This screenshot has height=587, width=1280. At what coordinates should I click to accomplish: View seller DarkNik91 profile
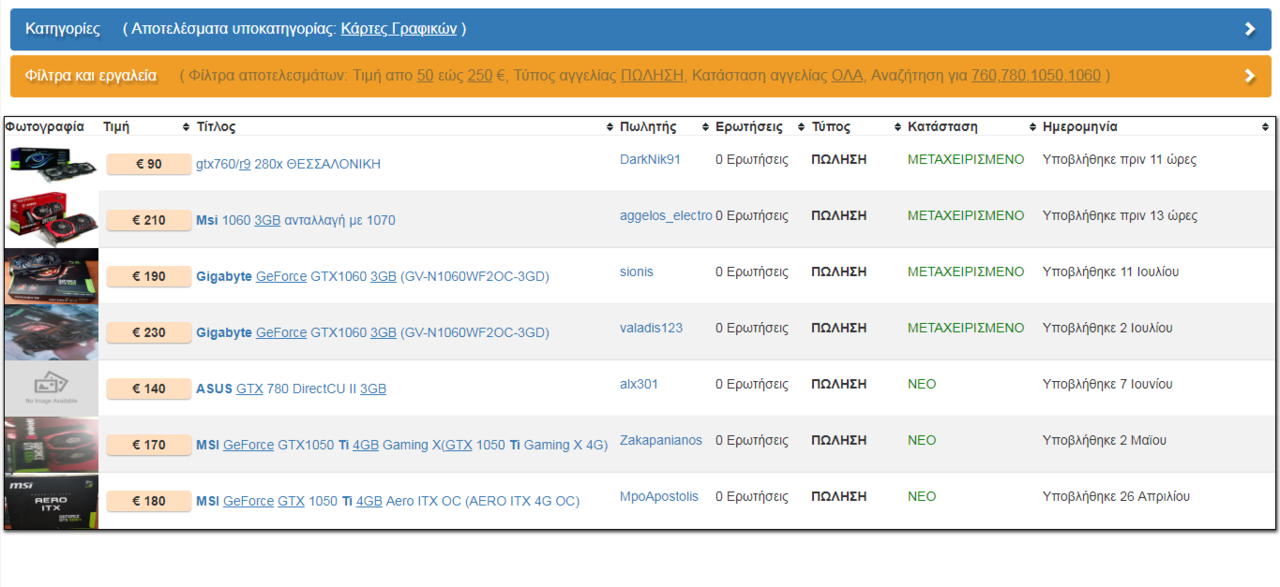(650, 159)
